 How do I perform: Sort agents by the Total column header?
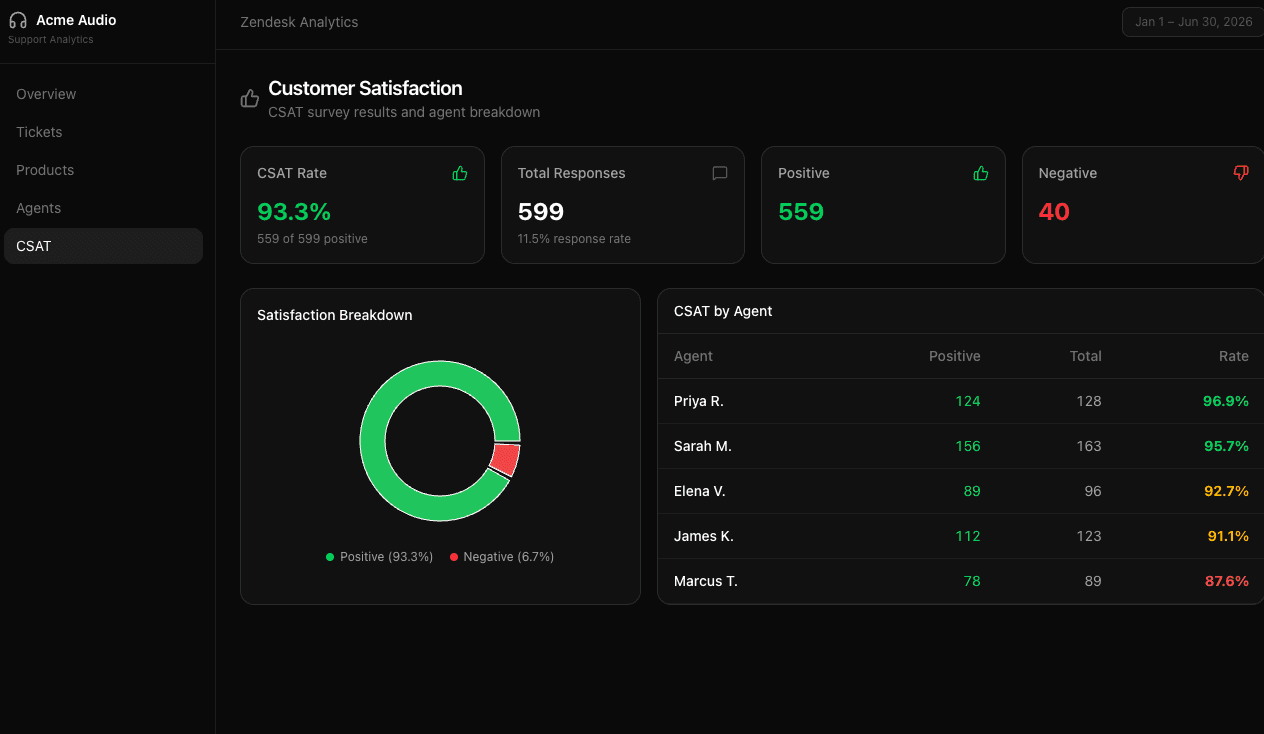tap(1086, 356)
